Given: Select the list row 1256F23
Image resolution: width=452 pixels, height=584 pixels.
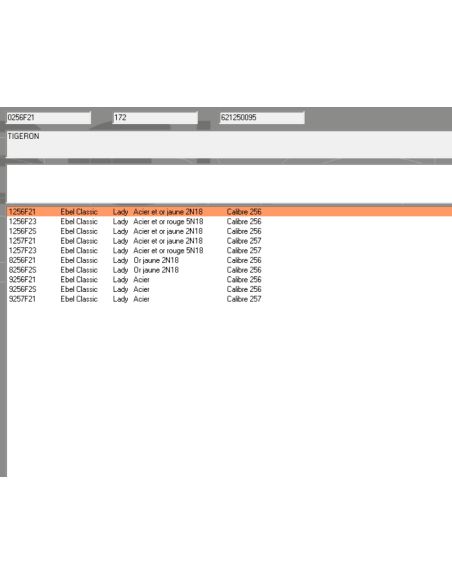Looking at the screenshot, I should tap(229, 222).
